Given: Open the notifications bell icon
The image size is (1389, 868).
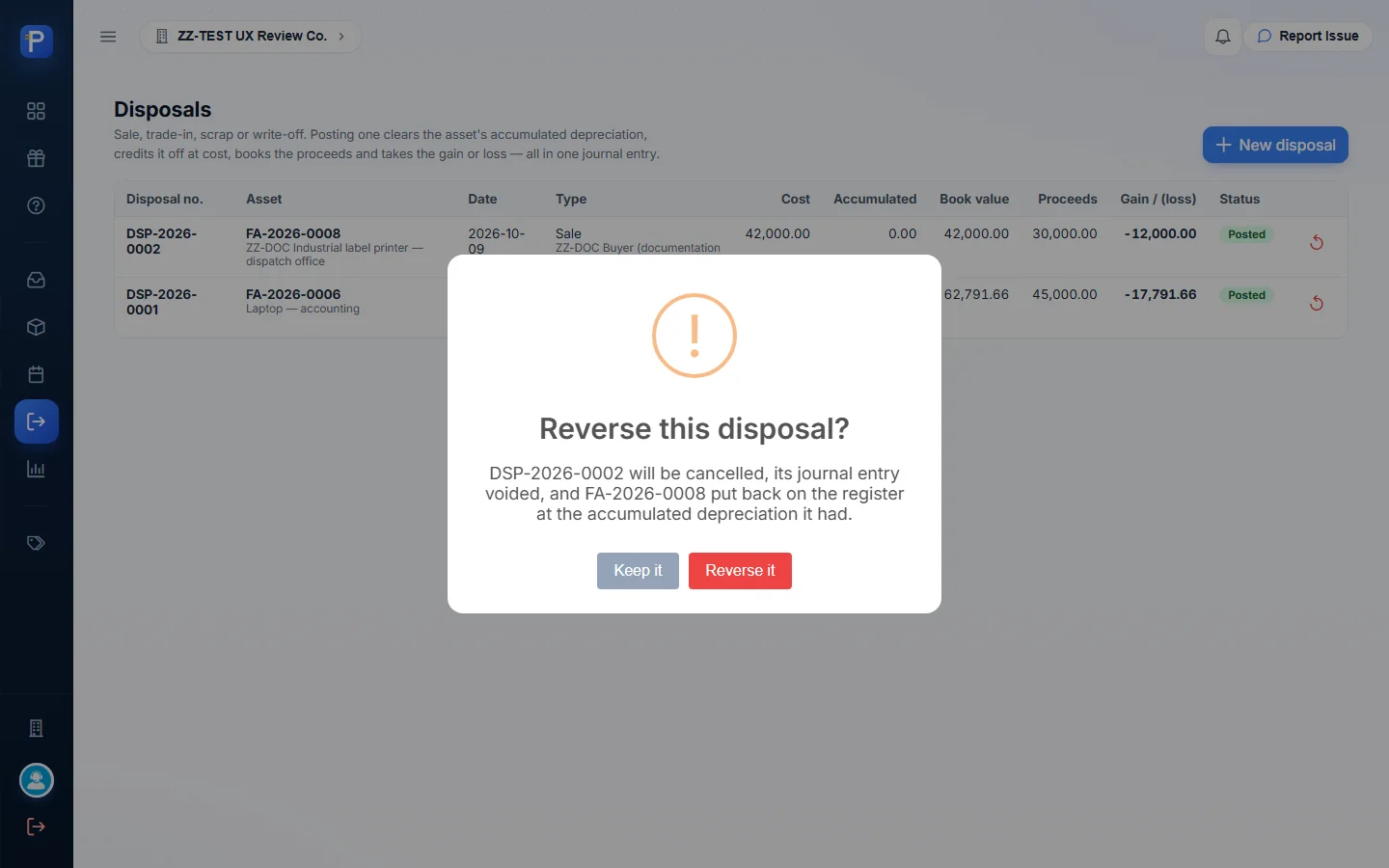Looking at the screenshot, I should pyautogui.click(x=1222, y=37).
